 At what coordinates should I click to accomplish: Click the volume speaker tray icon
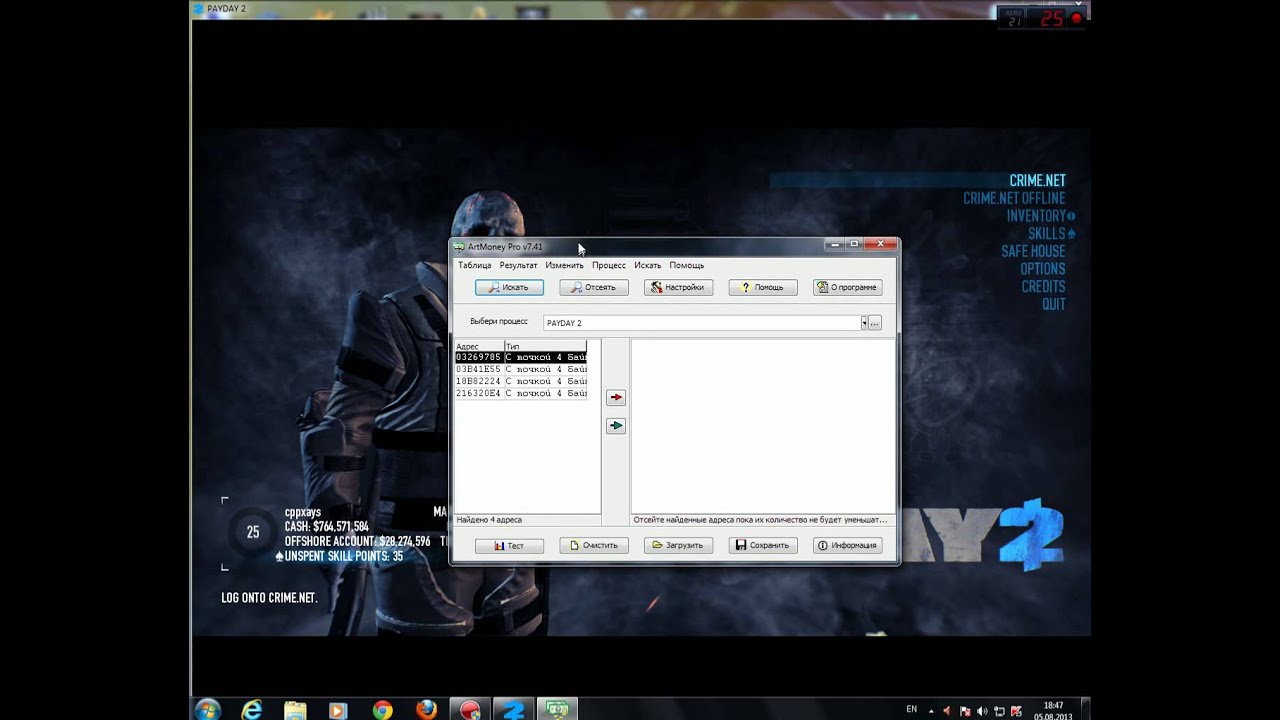tap(982, 710)
